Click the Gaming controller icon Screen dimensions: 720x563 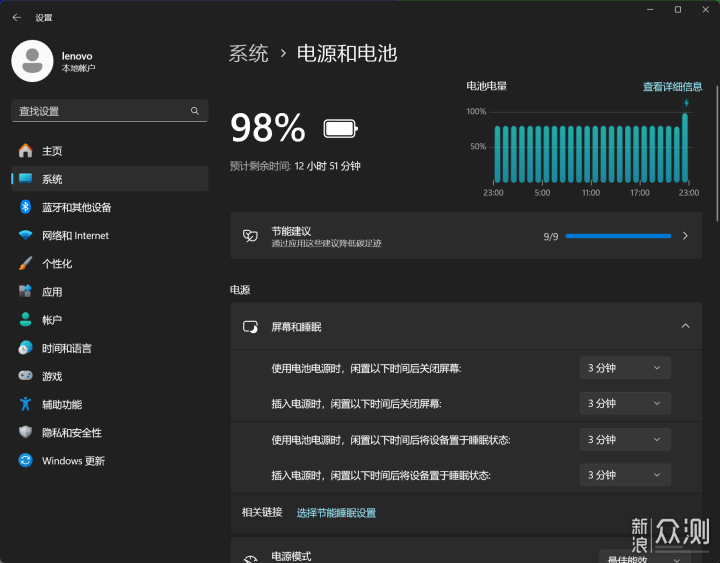pyautogui.click(x=25, y=376)
